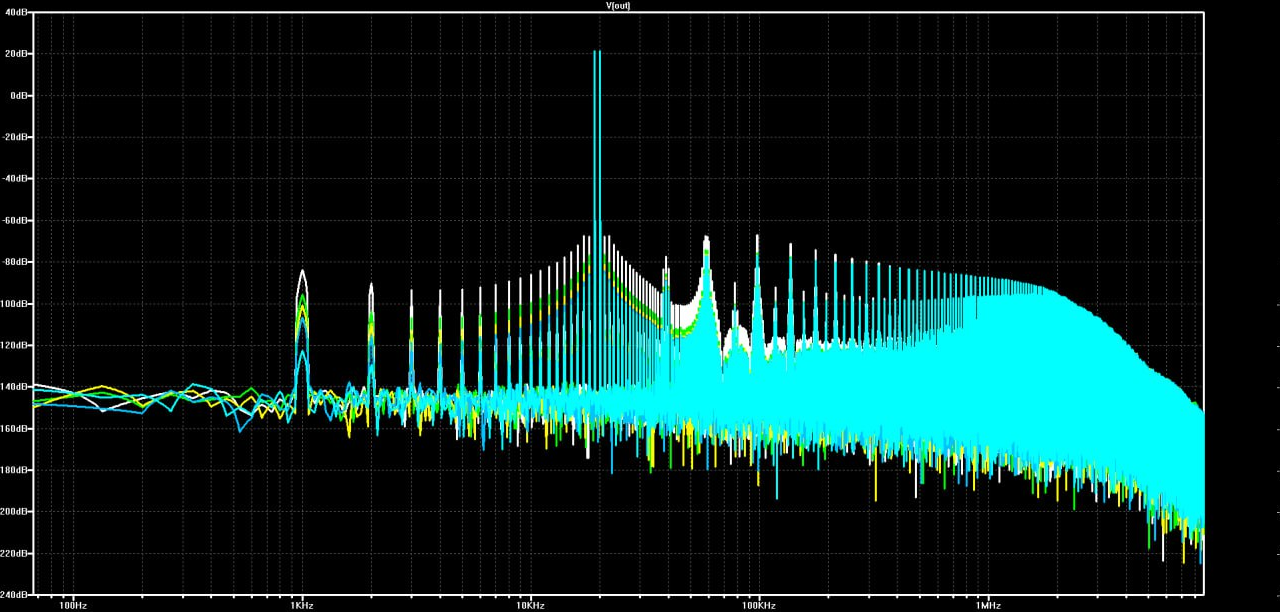Click the -100dB vertical axis label

[x=14, y=303]
